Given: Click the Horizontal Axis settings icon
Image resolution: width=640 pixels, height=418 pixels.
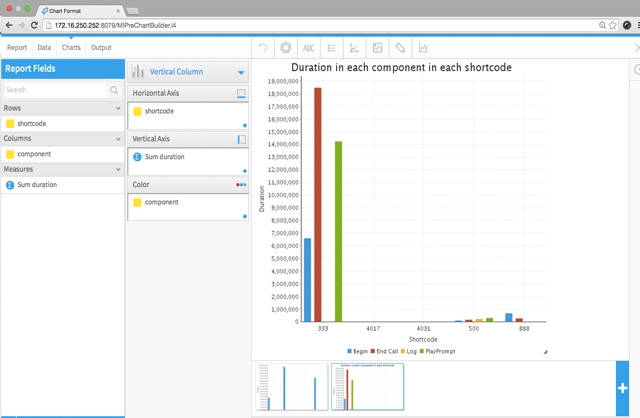Looking at the screenshot, I should click(x=241, y=93).
